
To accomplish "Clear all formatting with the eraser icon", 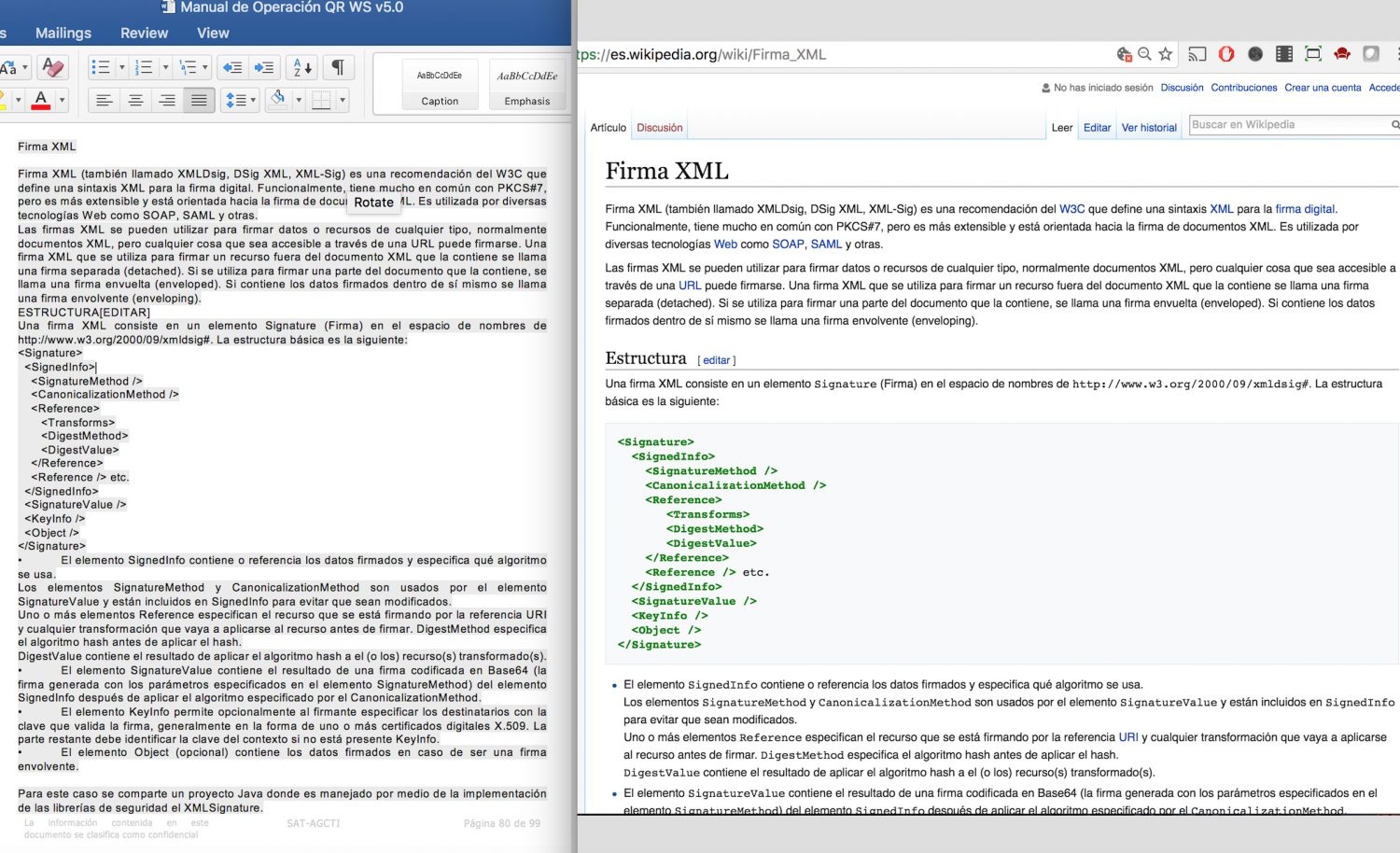I will (x=53, y=67).
